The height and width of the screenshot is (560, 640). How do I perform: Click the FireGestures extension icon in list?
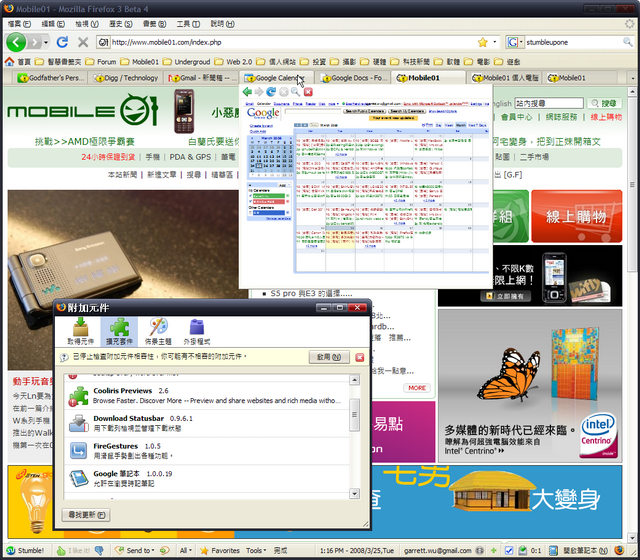[x=78, y=451]
